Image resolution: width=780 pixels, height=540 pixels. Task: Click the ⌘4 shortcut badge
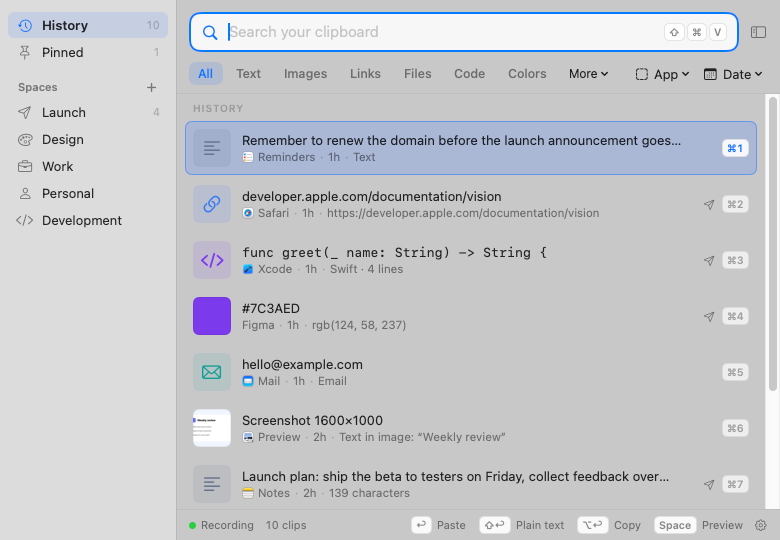pyautogui.click(x=735, y=316)
